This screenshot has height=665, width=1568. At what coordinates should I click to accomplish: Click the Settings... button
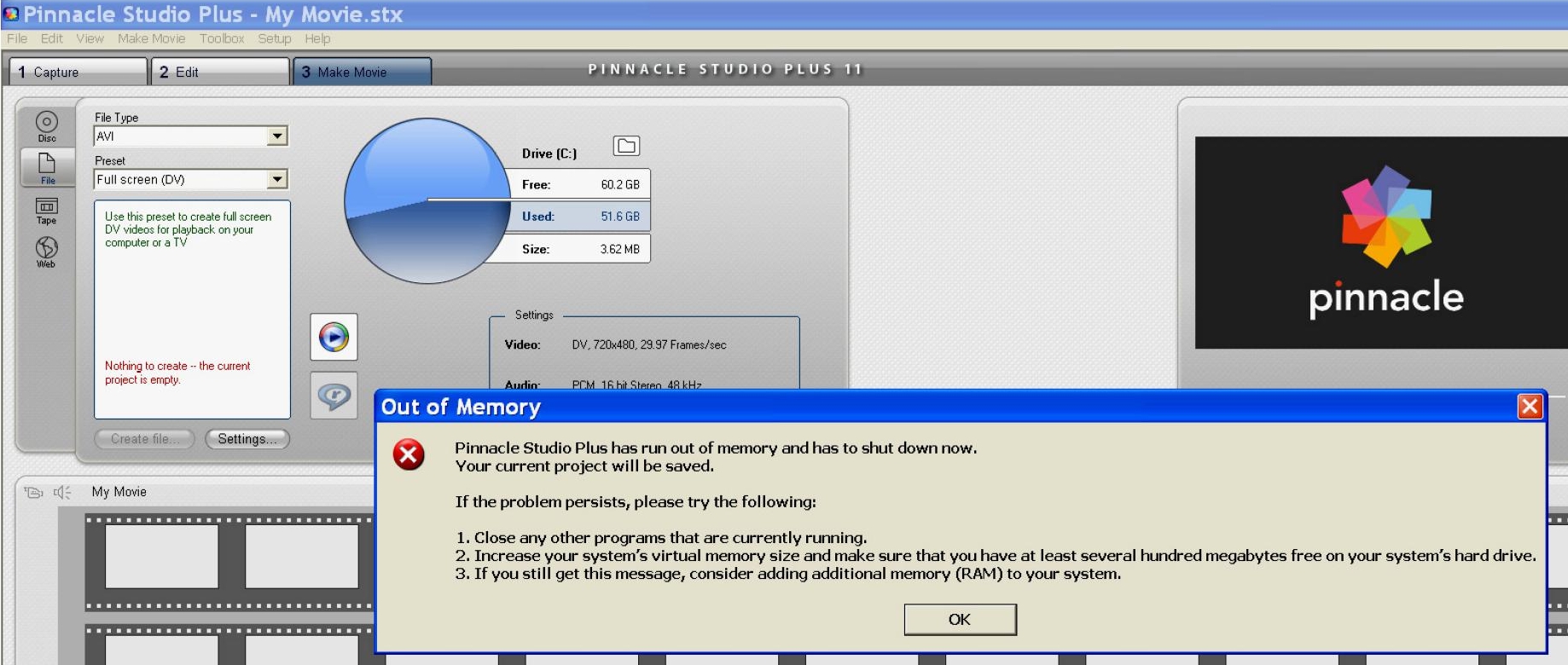tap(247, 439)
